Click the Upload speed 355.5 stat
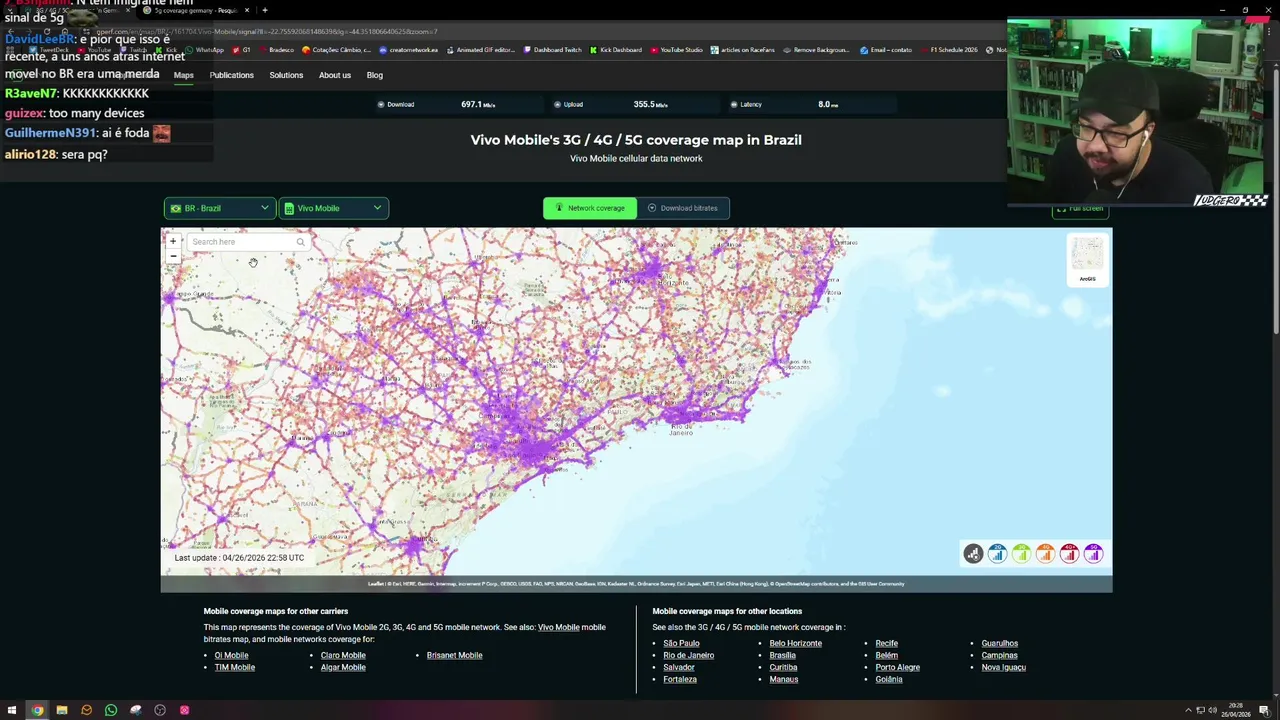The width and height of the screenshot is (1280, 720). 650,104
